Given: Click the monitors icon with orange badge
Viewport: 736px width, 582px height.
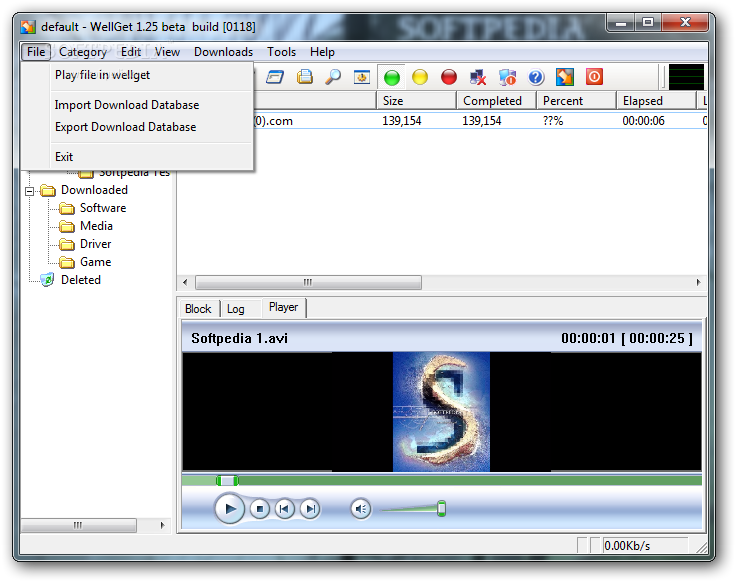Looking at the screenshot, I should coord(507,77).
